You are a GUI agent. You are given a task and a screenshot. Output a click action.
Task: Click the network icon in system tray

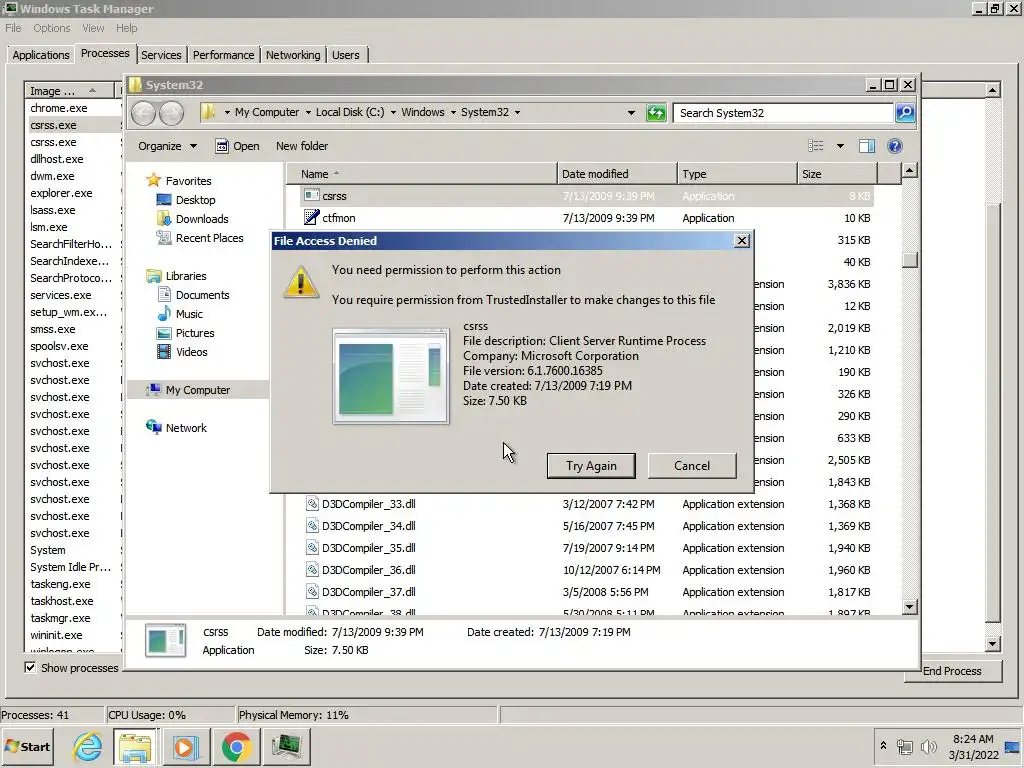coord(904,746)
